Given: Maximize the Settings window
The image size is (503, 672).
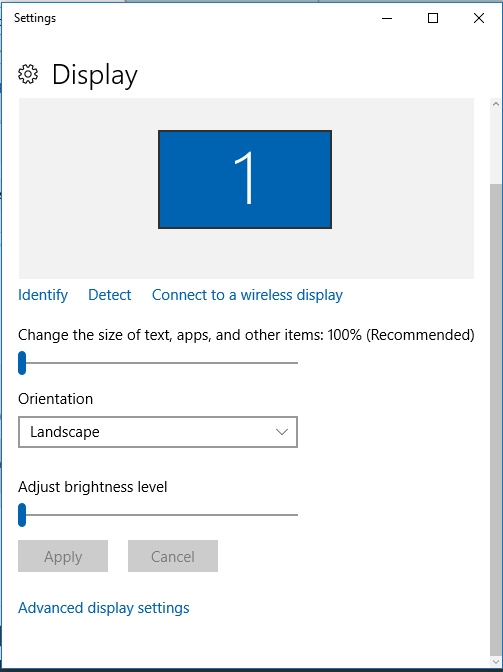Looking at the screenshot, I should tap(433, 18).
